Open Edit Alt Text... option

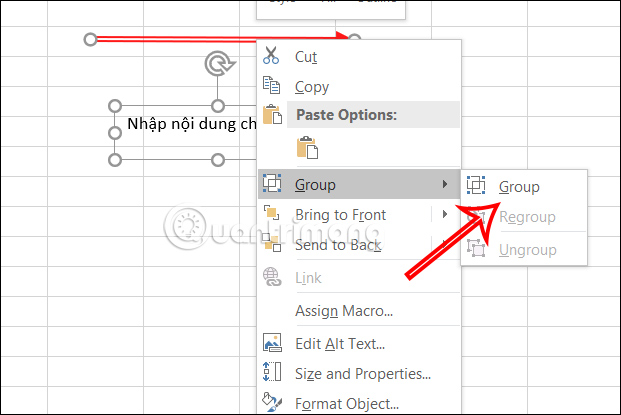pyautogui.click(x=359, y=344)
